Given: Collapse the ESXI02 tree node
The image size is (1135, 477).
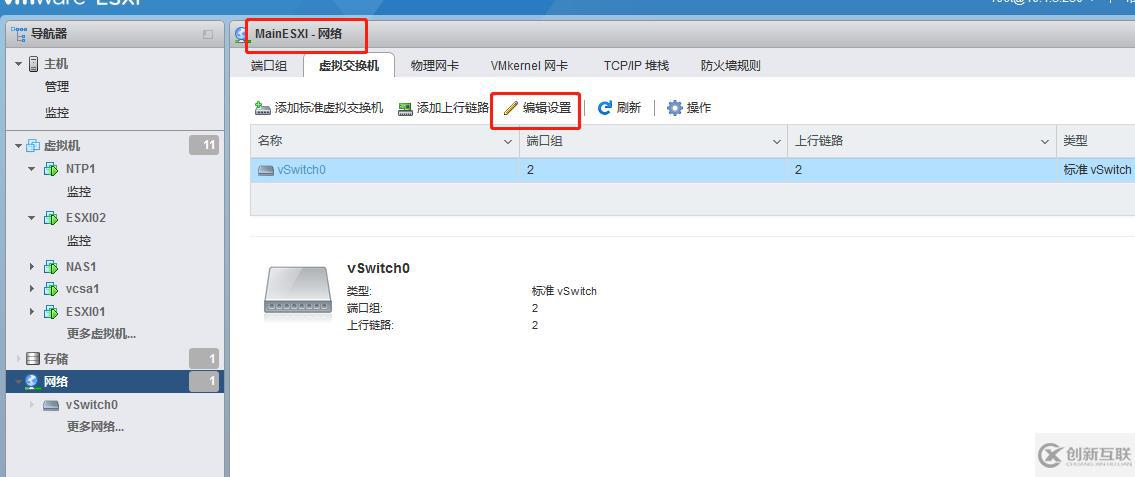Looking at the screenshot, I should (32, 217).
